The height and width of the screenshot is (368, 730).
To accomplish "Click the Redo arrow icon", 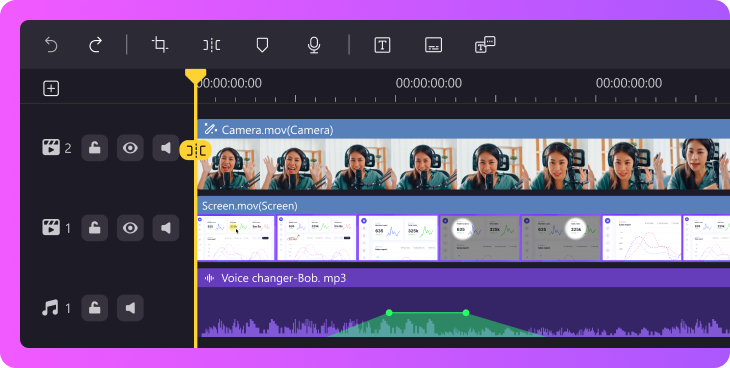I will (95, 45).
